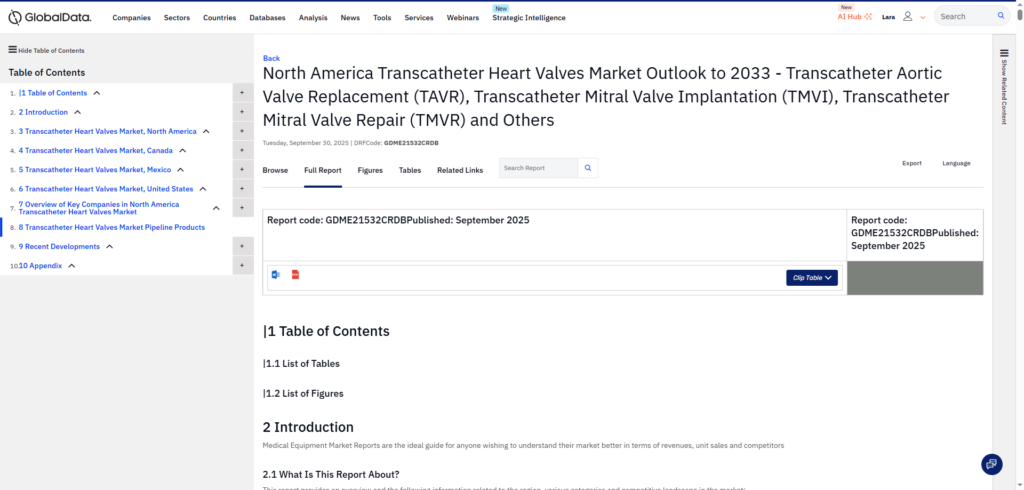Click the plus button beside 2 Introduction

coord(243,112)
